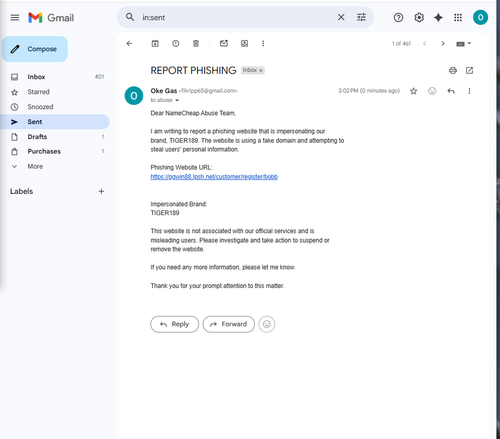
Task: Select the Sent folder
Action: 55,122
